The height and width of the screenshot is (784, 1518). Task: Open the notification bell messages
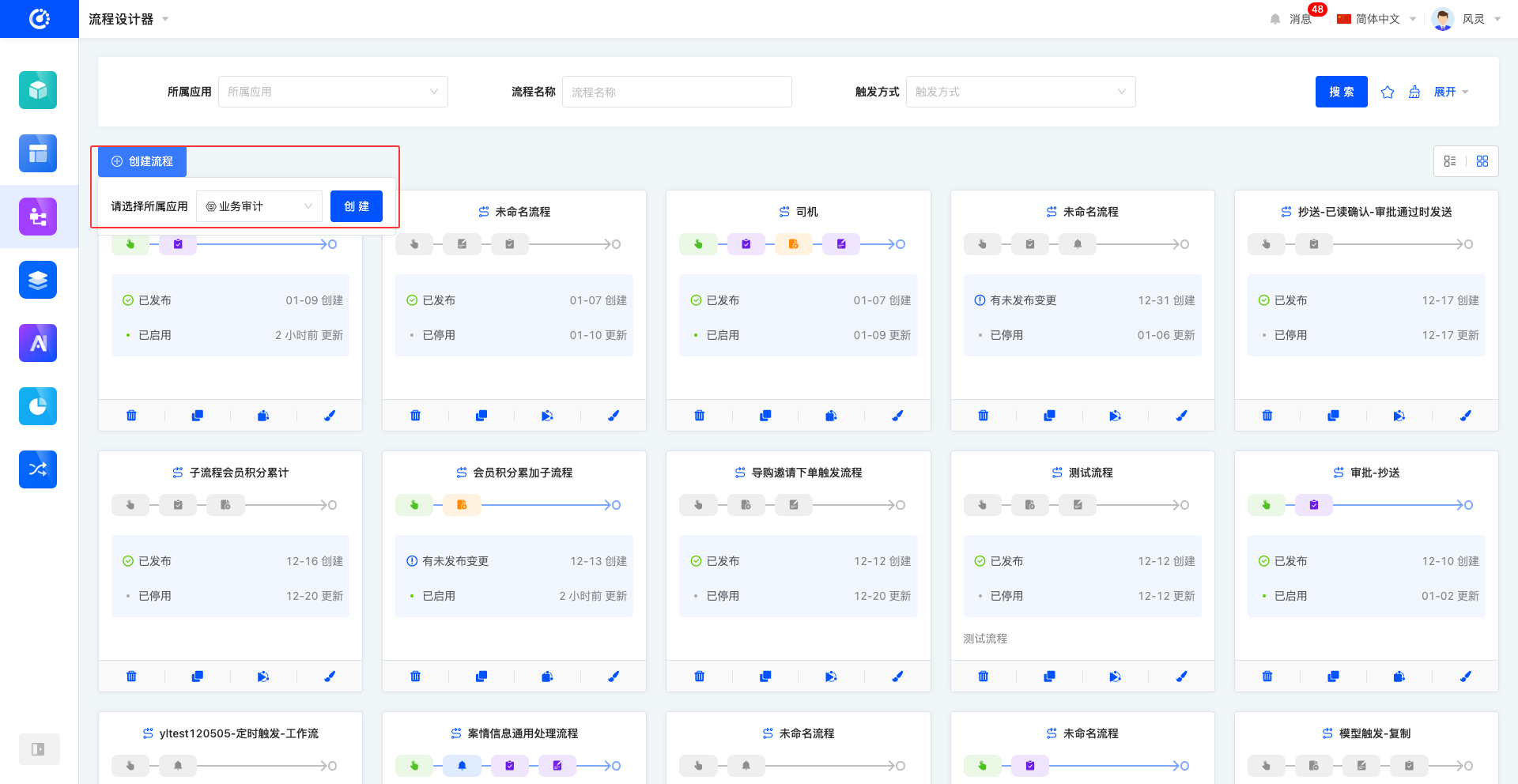pos(1275,19)
